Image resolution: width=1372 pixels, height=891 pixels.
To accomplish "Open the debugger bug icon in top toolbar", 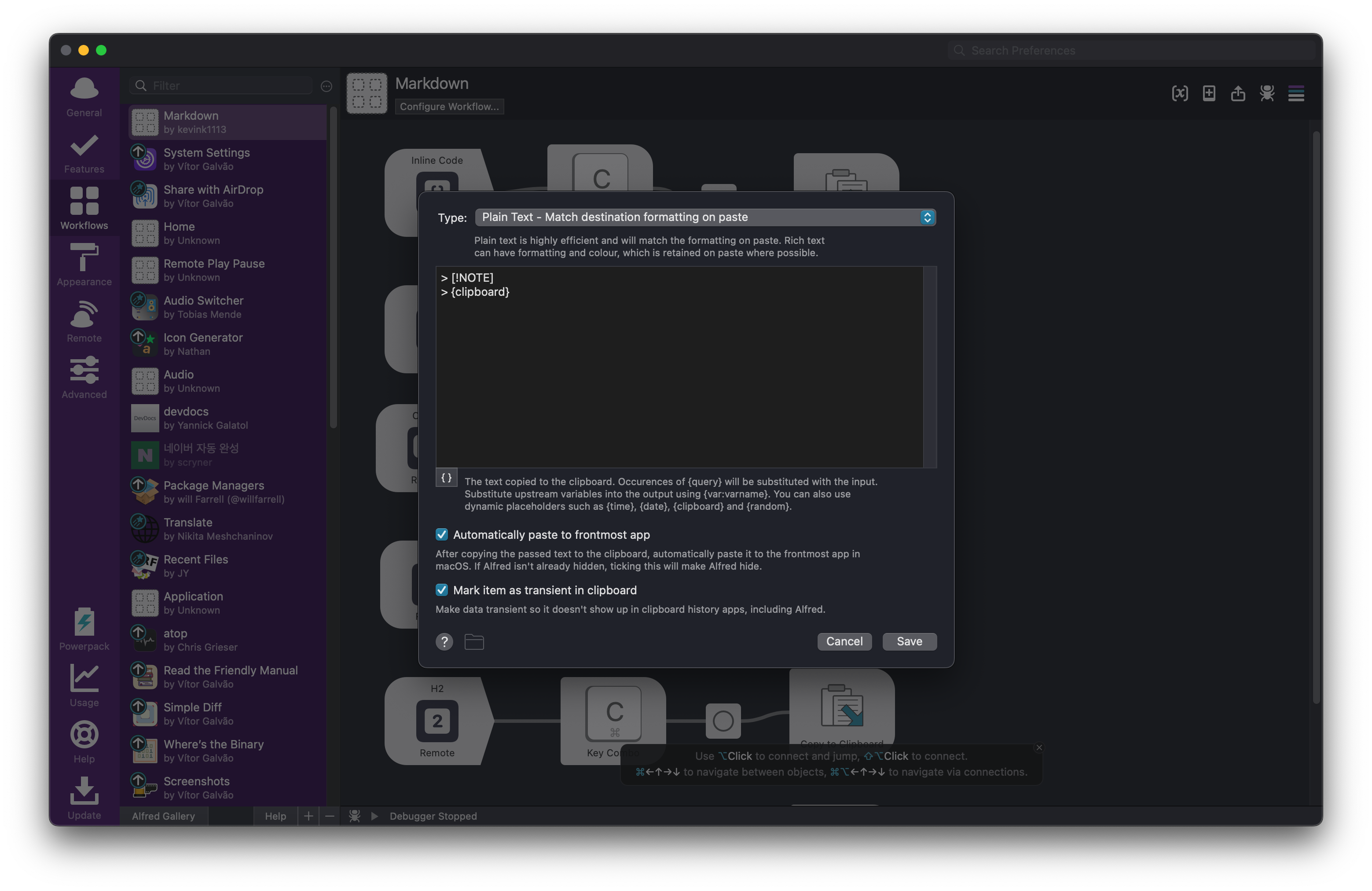I will 1266,93.
